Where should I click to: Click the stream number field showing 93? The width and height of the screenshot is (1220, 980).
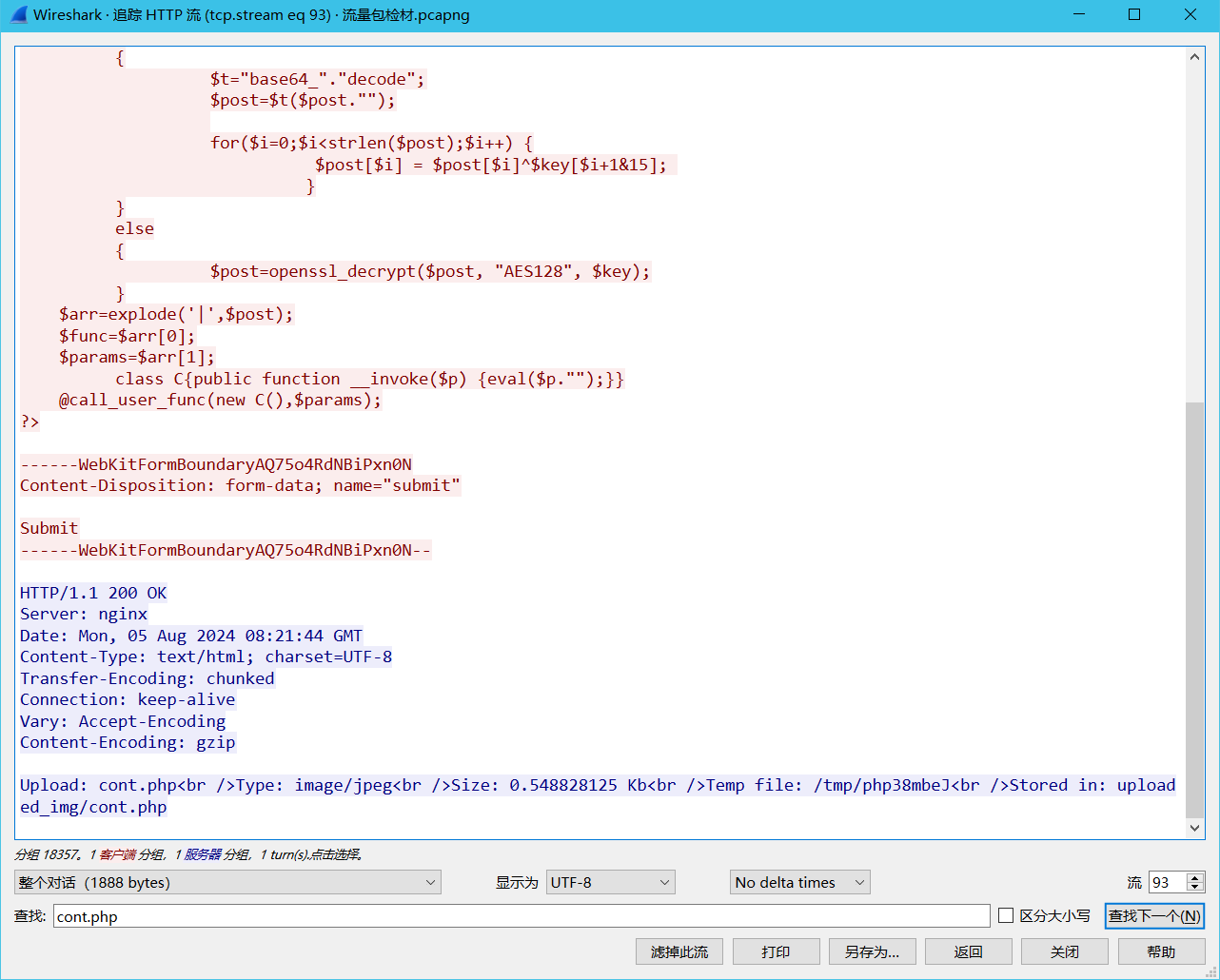coord(1168,882)
